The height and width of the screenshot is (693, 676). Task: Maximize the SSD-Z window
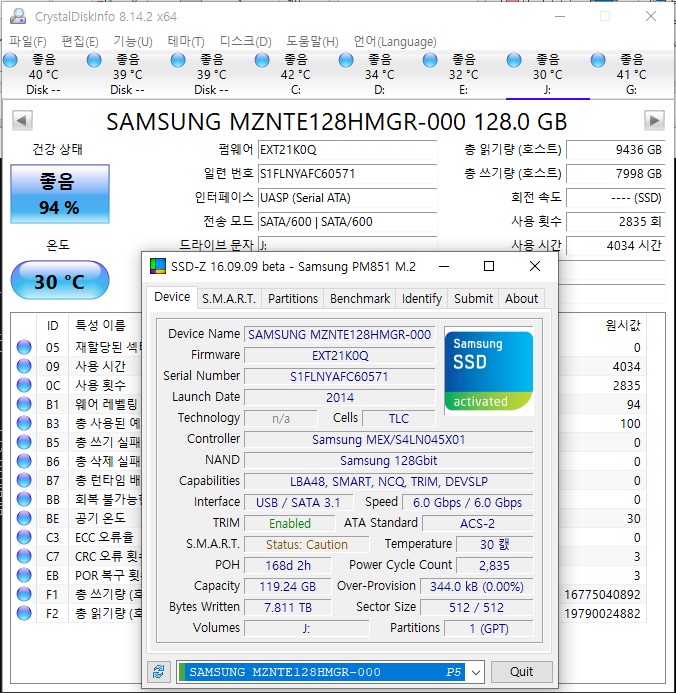coord(489,266)
